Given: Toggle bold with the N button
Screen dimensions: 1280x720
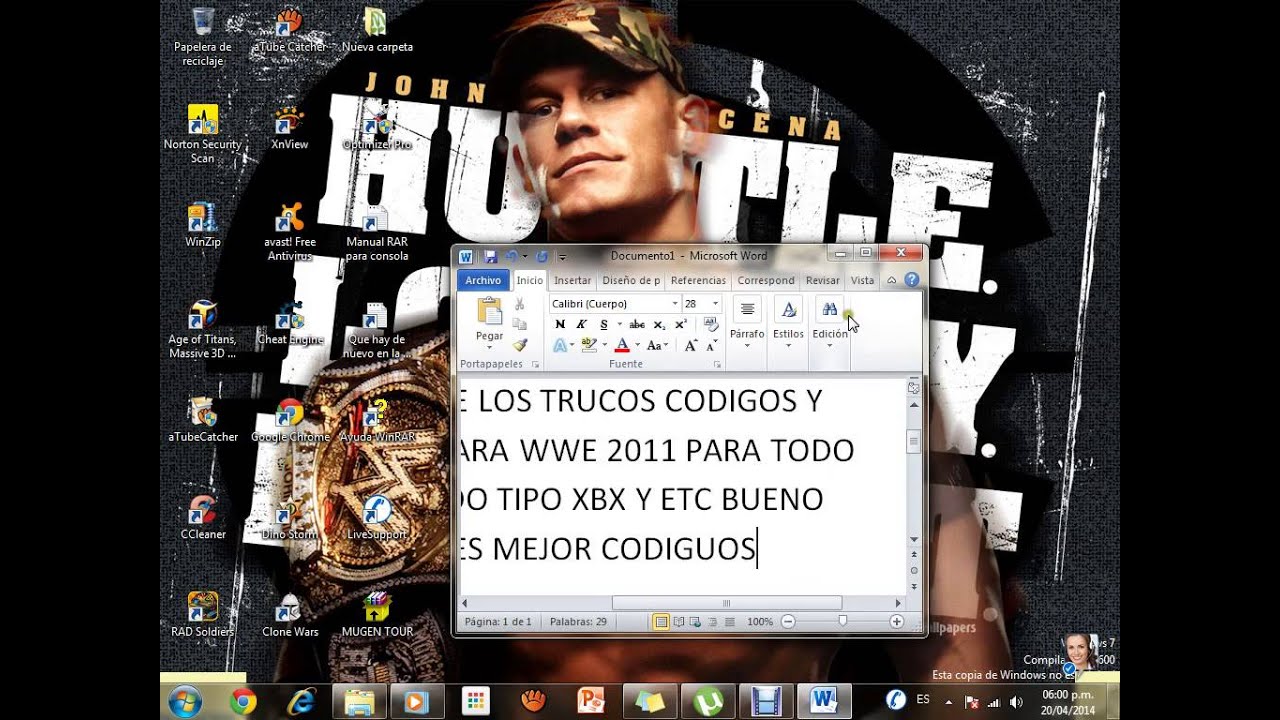Looking at the screenshot, I should click(560, 324).
